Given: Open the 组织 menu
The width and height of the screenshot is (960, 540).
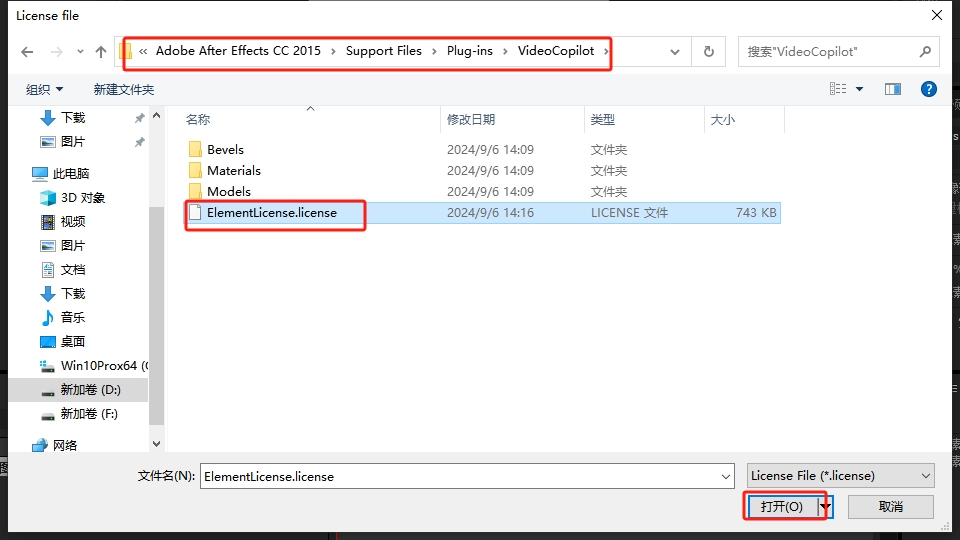Looking at the screenshot, I should [x=44, y=89].
